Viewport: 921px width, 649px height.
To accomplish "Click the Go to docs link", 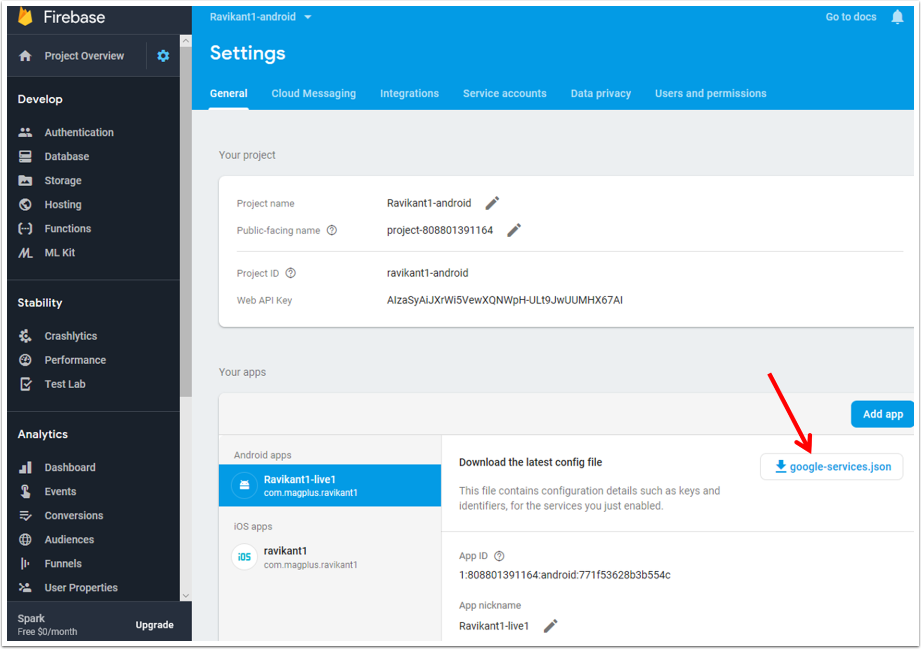I will [x=851, y=17].
